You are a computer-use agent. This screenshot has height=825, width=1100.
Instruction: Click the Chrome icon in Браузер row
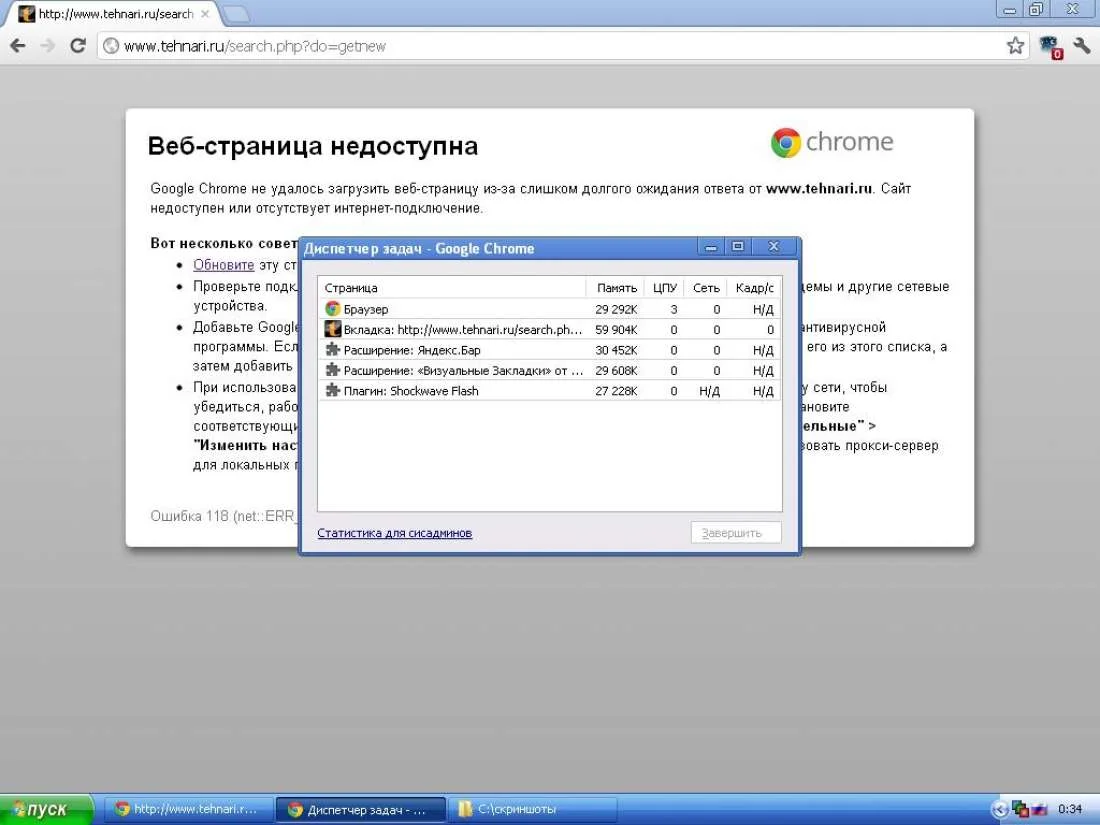333,309
